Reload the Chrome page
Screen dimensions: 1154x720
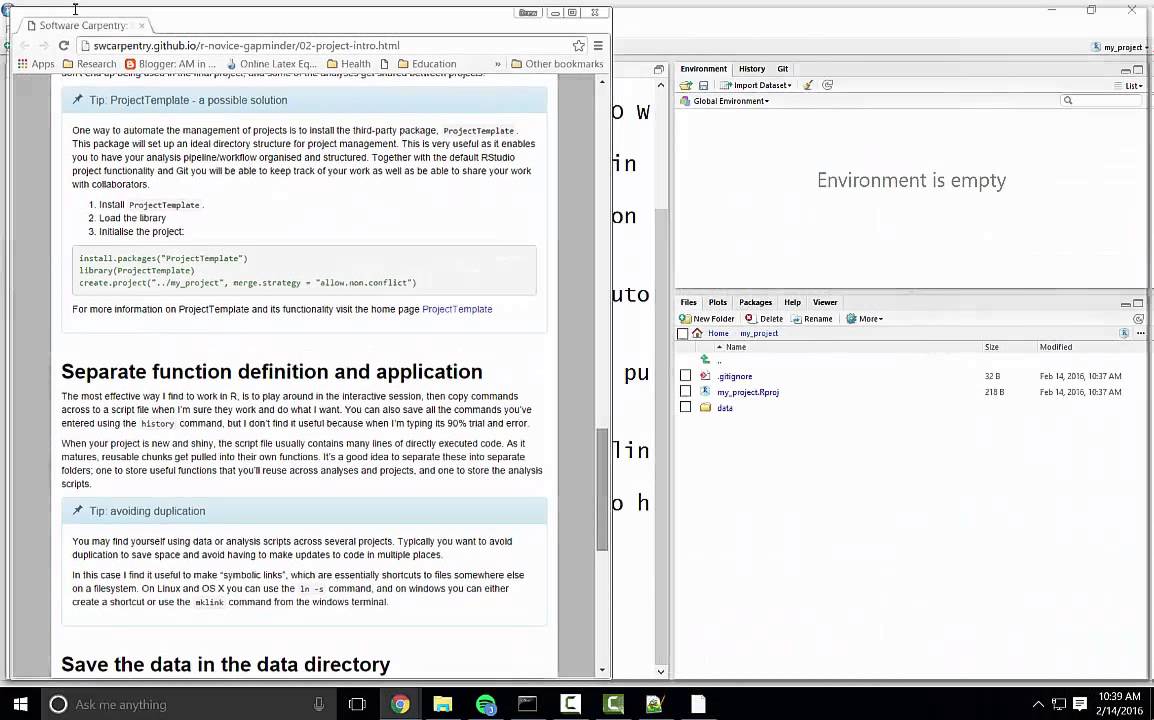63,46
